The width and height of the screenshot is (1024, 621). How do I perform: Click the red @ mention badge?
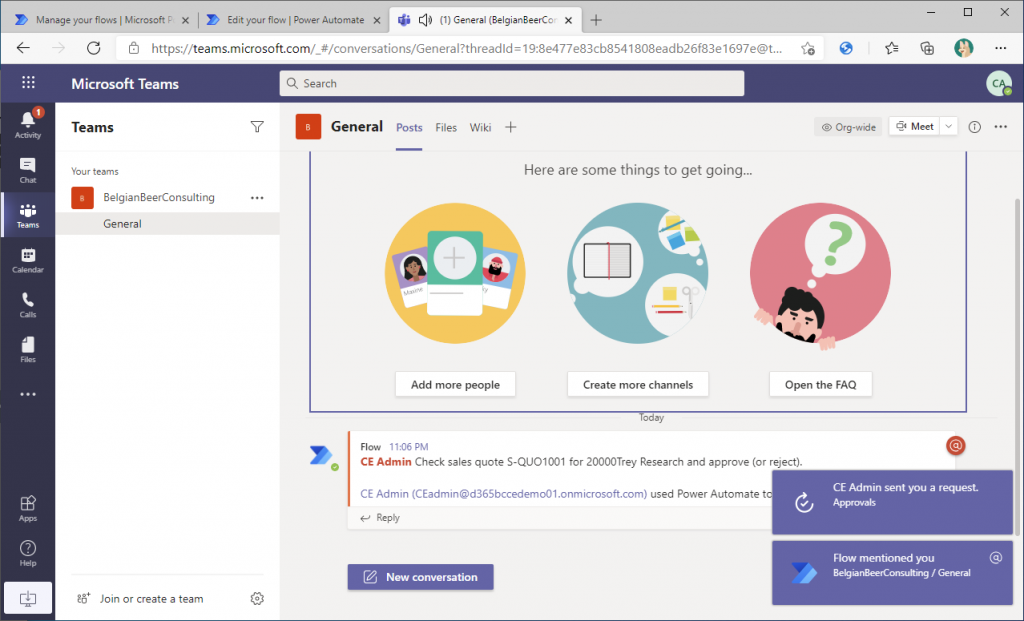(x=955, y=445)
